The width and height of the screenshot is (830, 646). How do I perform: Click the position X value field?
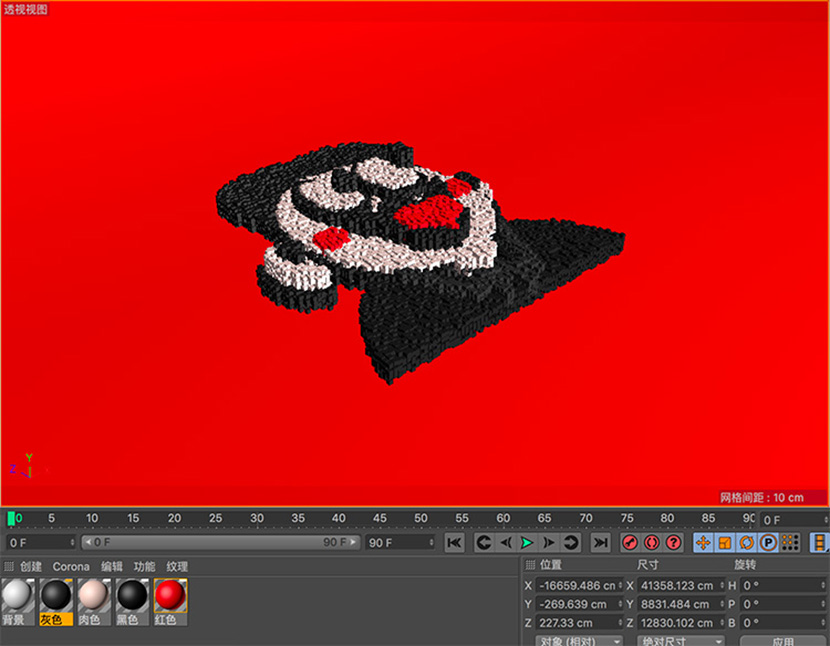(579, 586)
